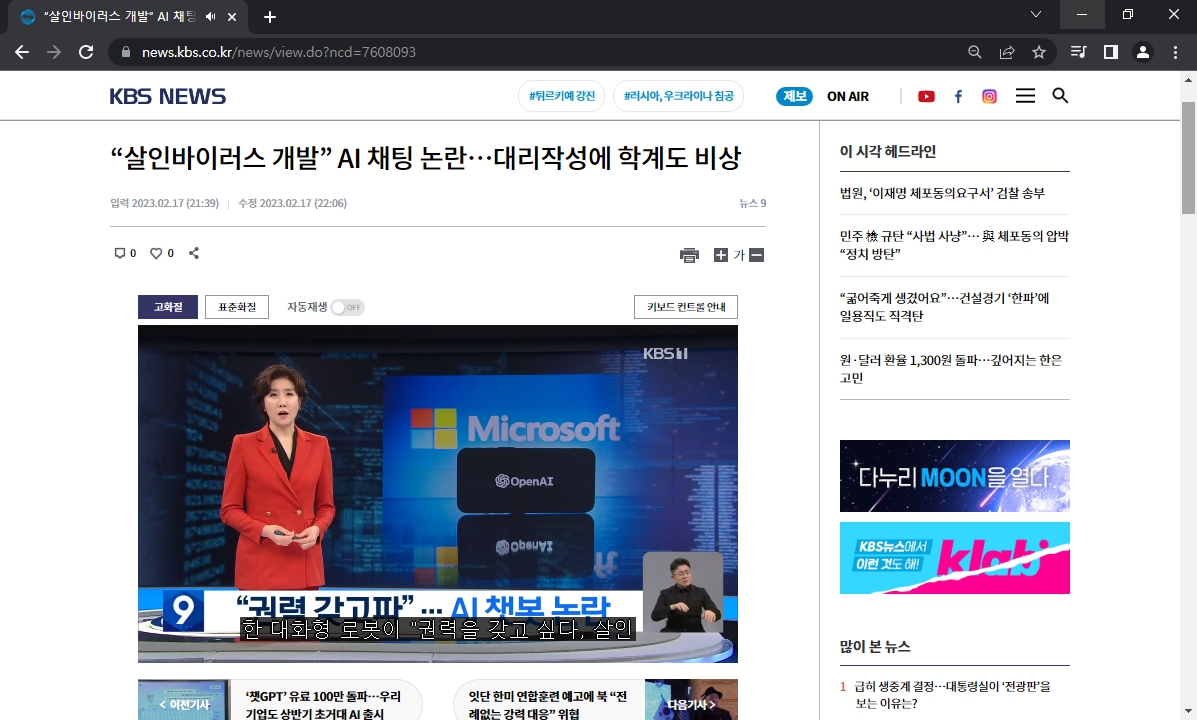Click the browser forward arrow
1197x720 pixels.
pyautogui.click(x=54, y=52)
